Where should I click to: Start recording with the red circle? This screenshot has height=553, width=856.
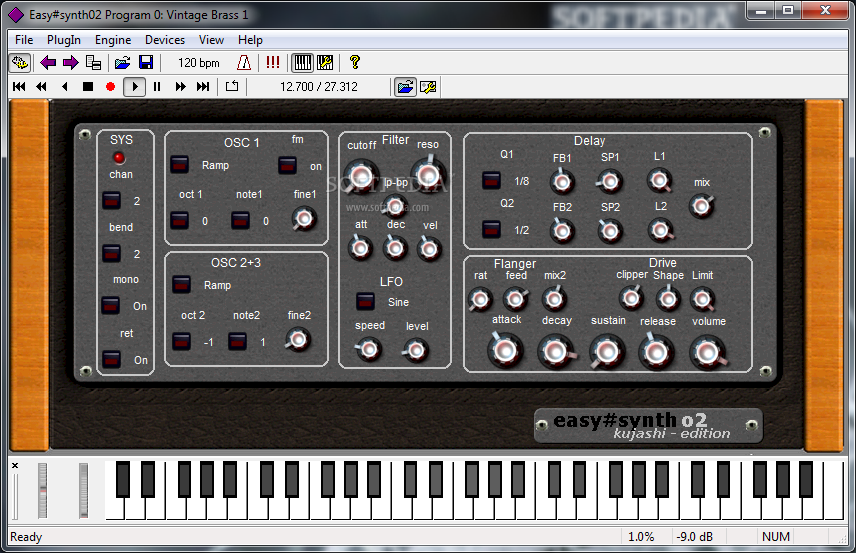[x=110, y=87]
